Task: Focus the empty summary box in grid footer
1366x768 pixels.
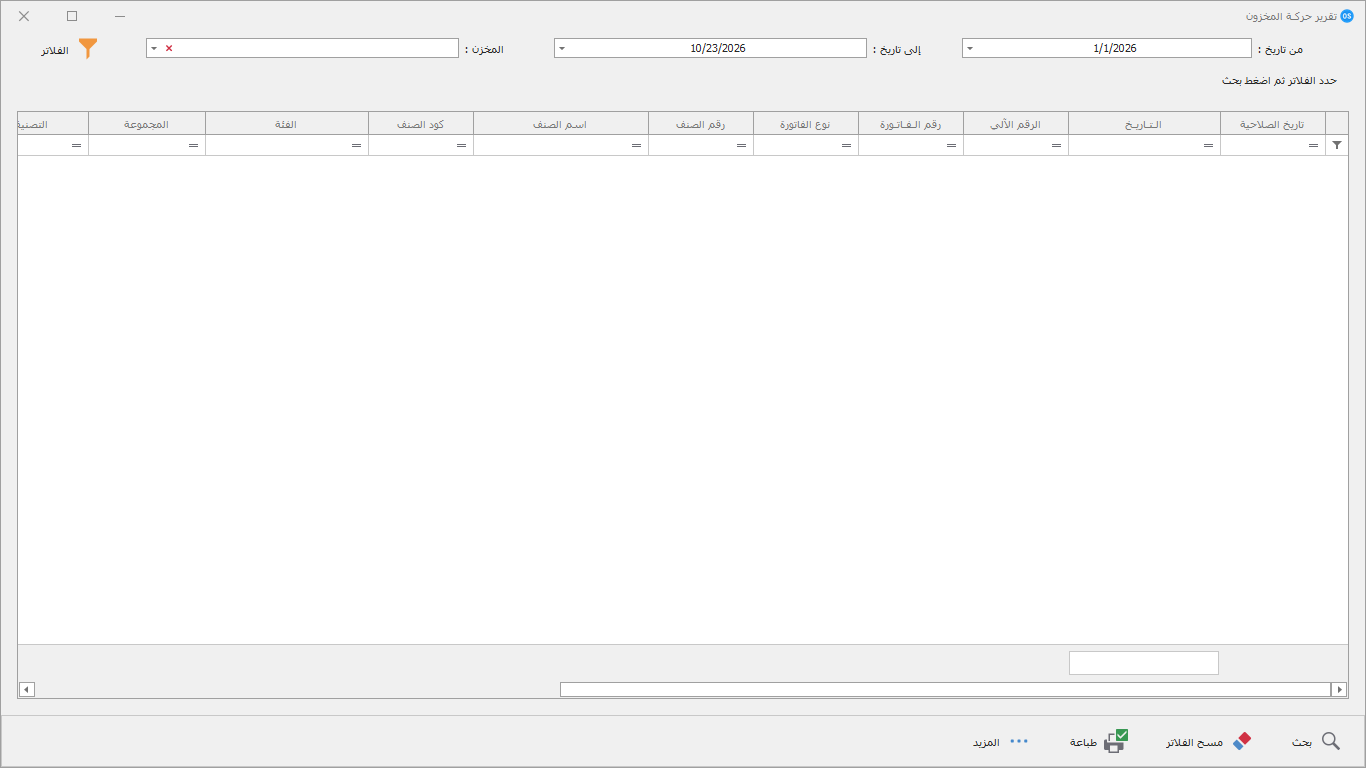Action: tap(1144, 663)
